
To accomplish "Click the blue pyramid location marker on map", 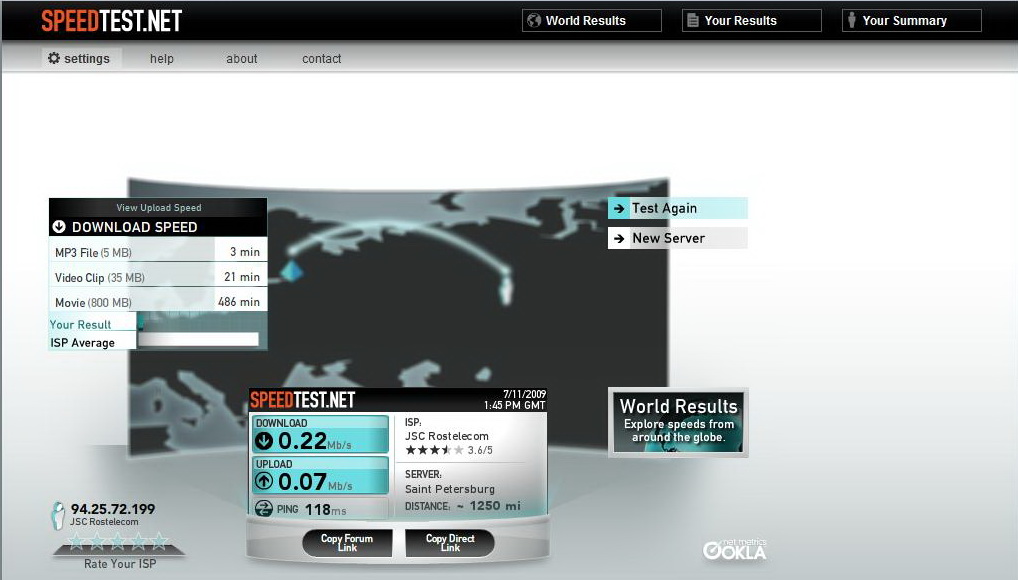I will (x=292, y=270).
